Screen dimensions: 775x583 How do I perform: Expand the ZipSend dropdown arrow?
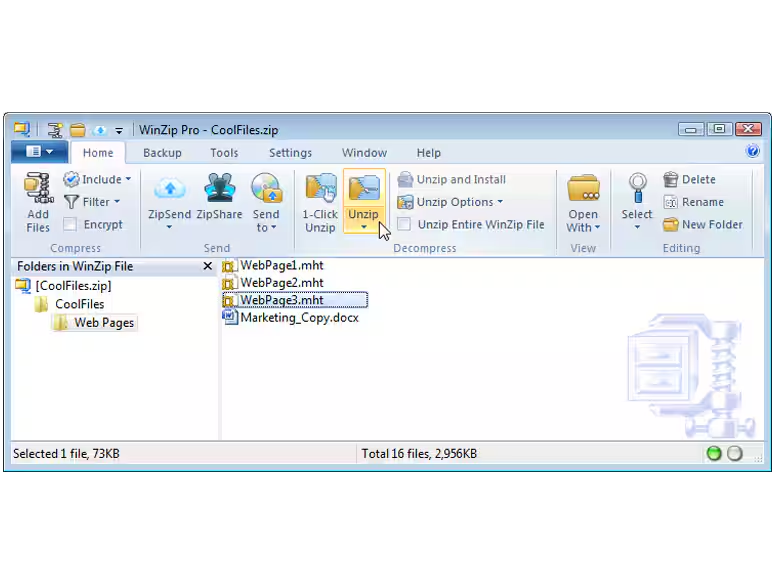169,227
